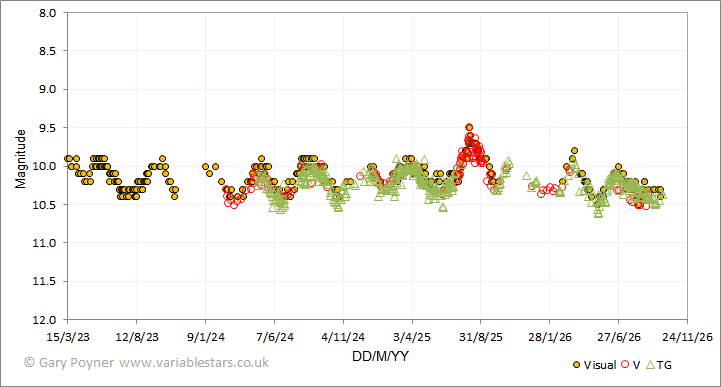Image resolution: width=721 pixels, height=387 pixels.
Task: Click the date label 7/6/24
Action: point(275,337)
